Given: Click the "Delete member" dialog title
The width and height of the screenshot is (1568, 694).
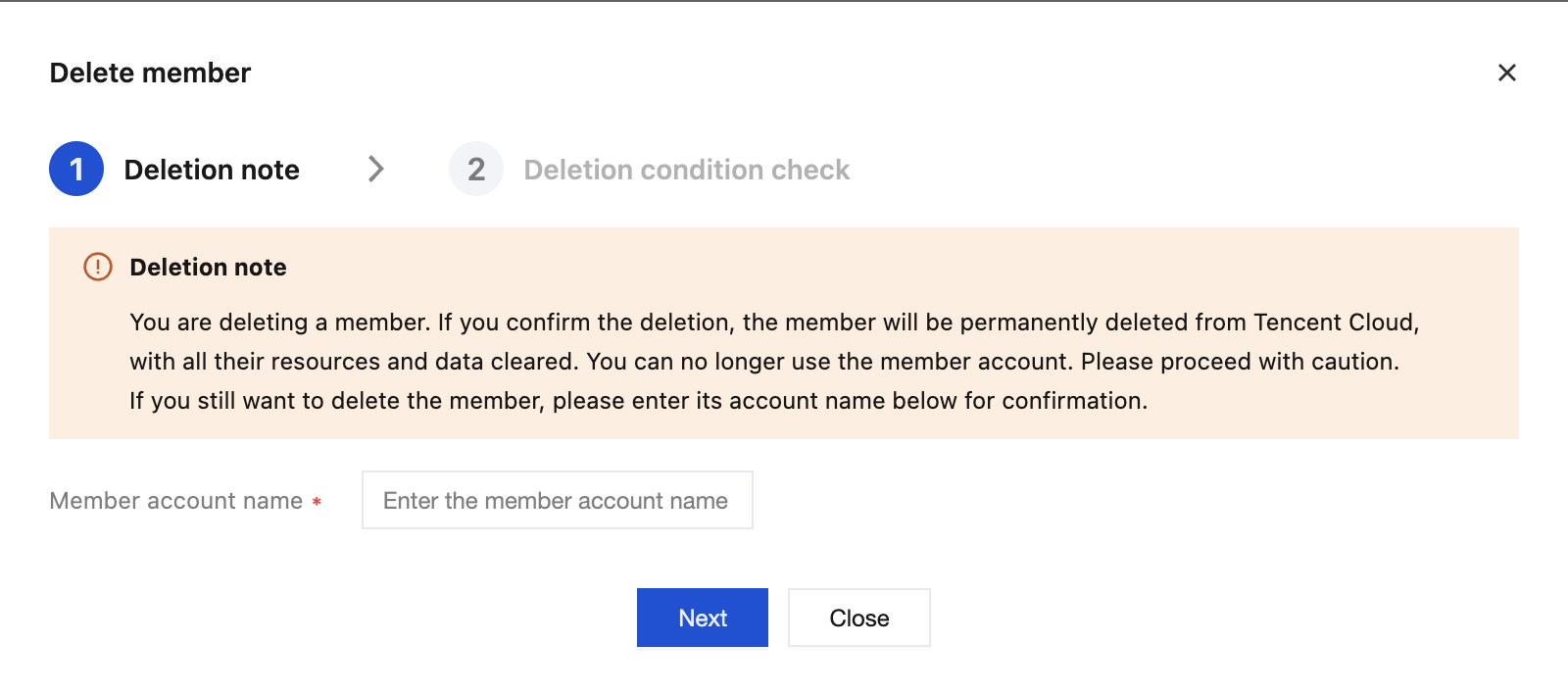Looking at the screenshot, I should (150, 73).
